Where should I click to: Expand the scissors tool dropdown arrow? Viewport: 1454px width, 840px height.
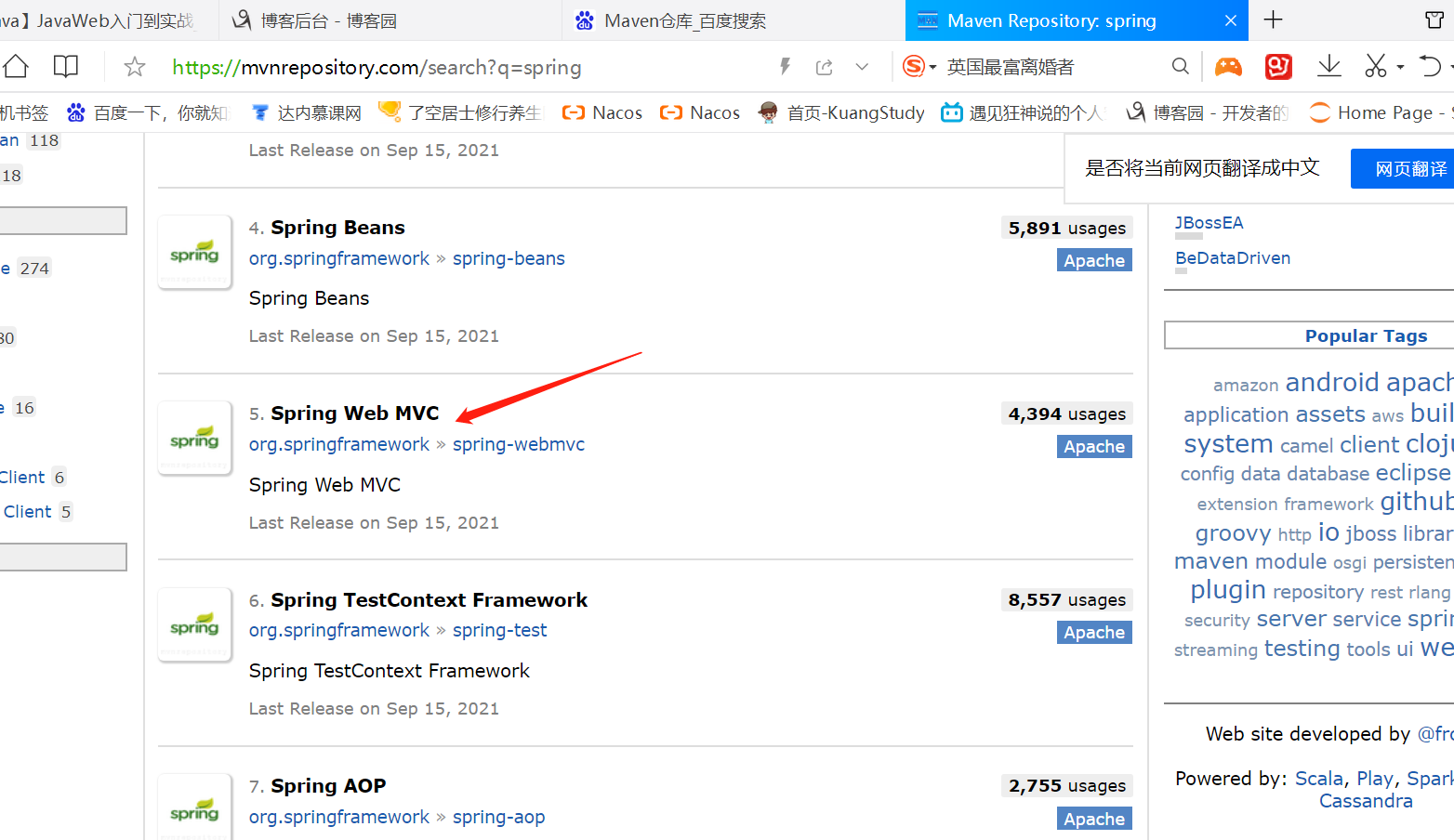pos(1400,68)
